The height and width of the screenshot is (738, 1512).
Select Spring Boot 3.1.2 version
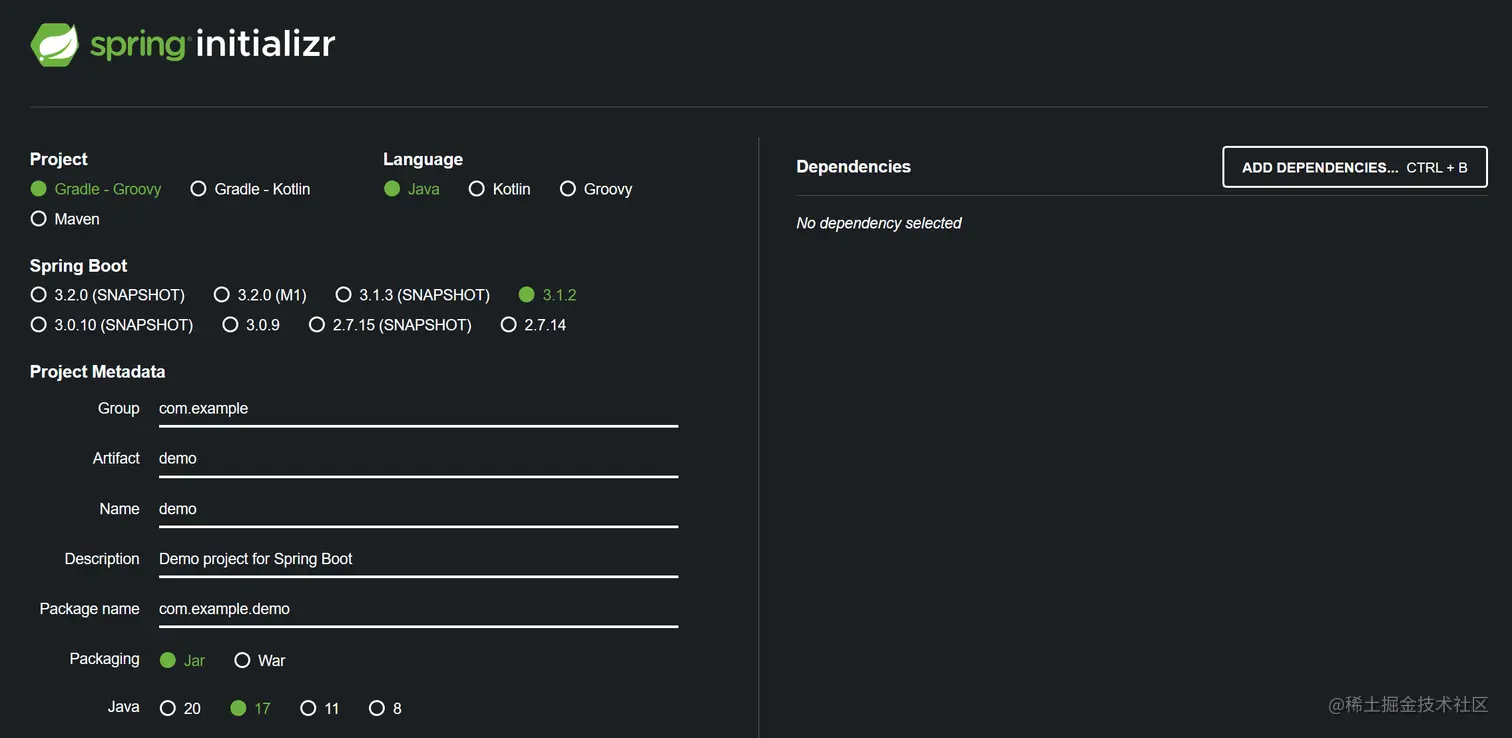click(548, 295)
